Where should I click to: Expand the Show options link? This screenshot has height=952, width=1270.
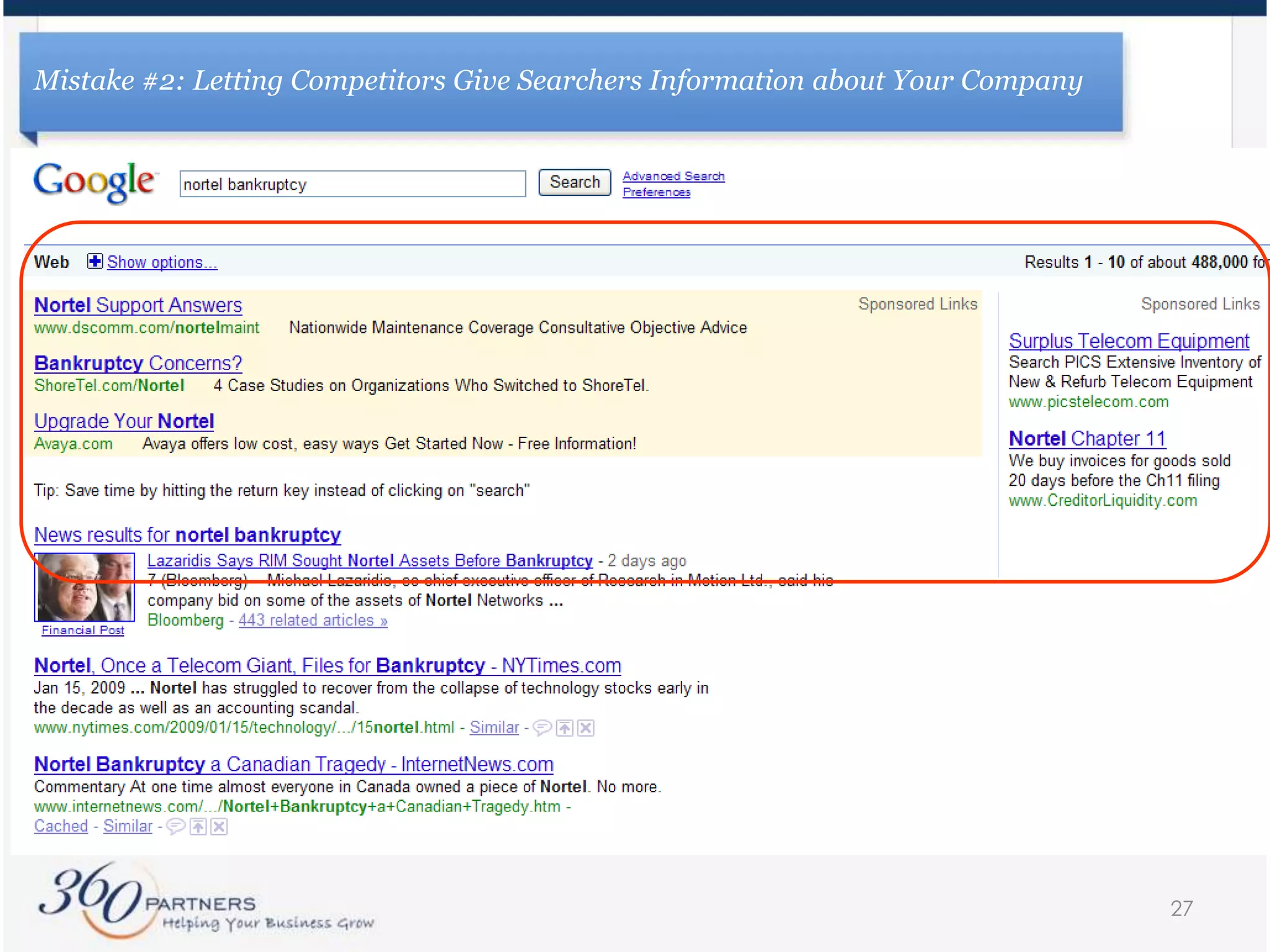point(162,262)
